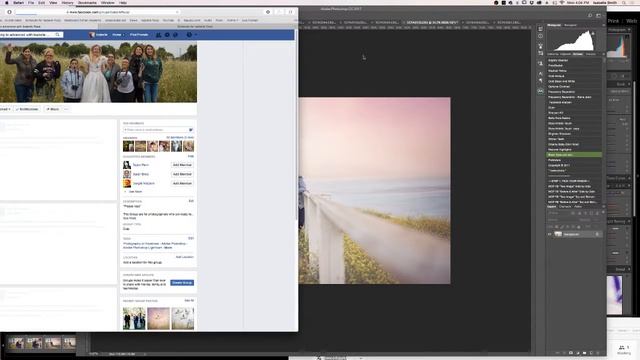Click the Lightroom histogram panel
The height and width of the screenshot is (360, 640).
pyautogui.click(x=618, y=46)
